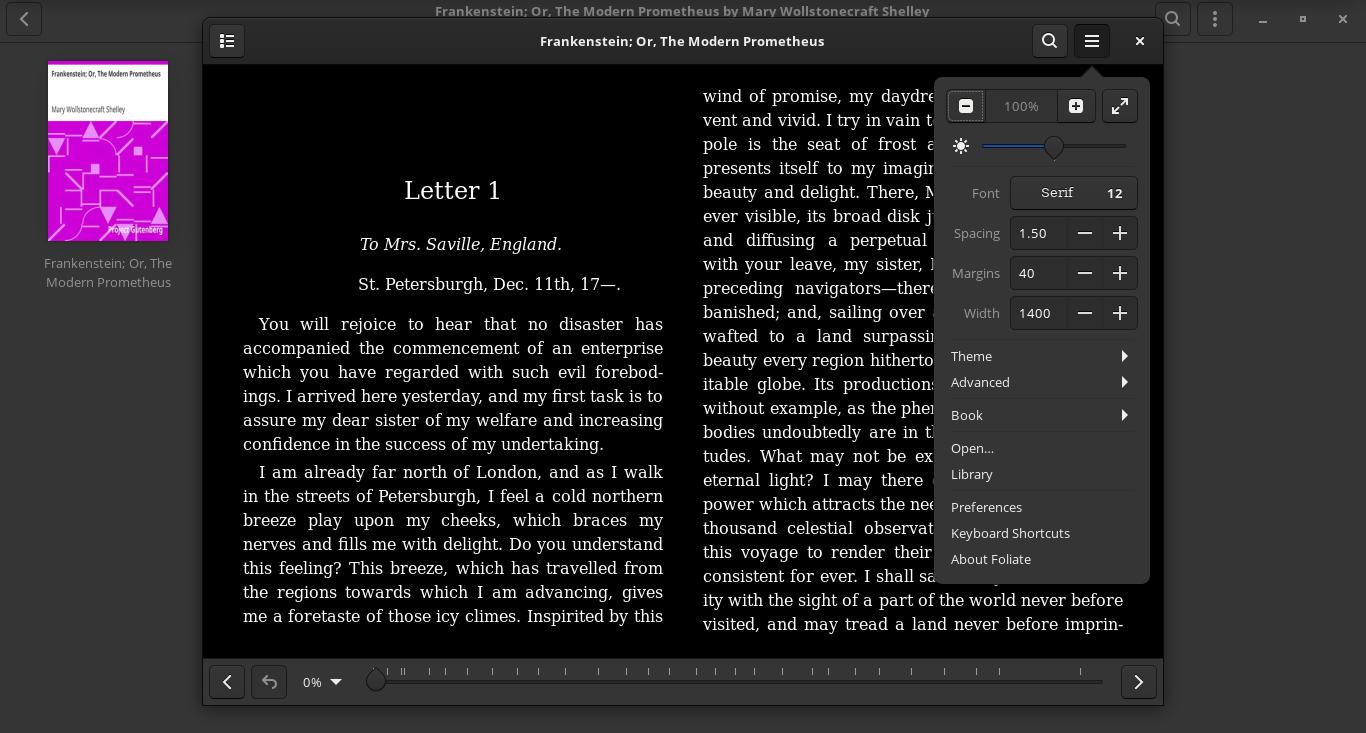Click the Margins input field
The image size is (1366, 733).
tap(1038, 273)
